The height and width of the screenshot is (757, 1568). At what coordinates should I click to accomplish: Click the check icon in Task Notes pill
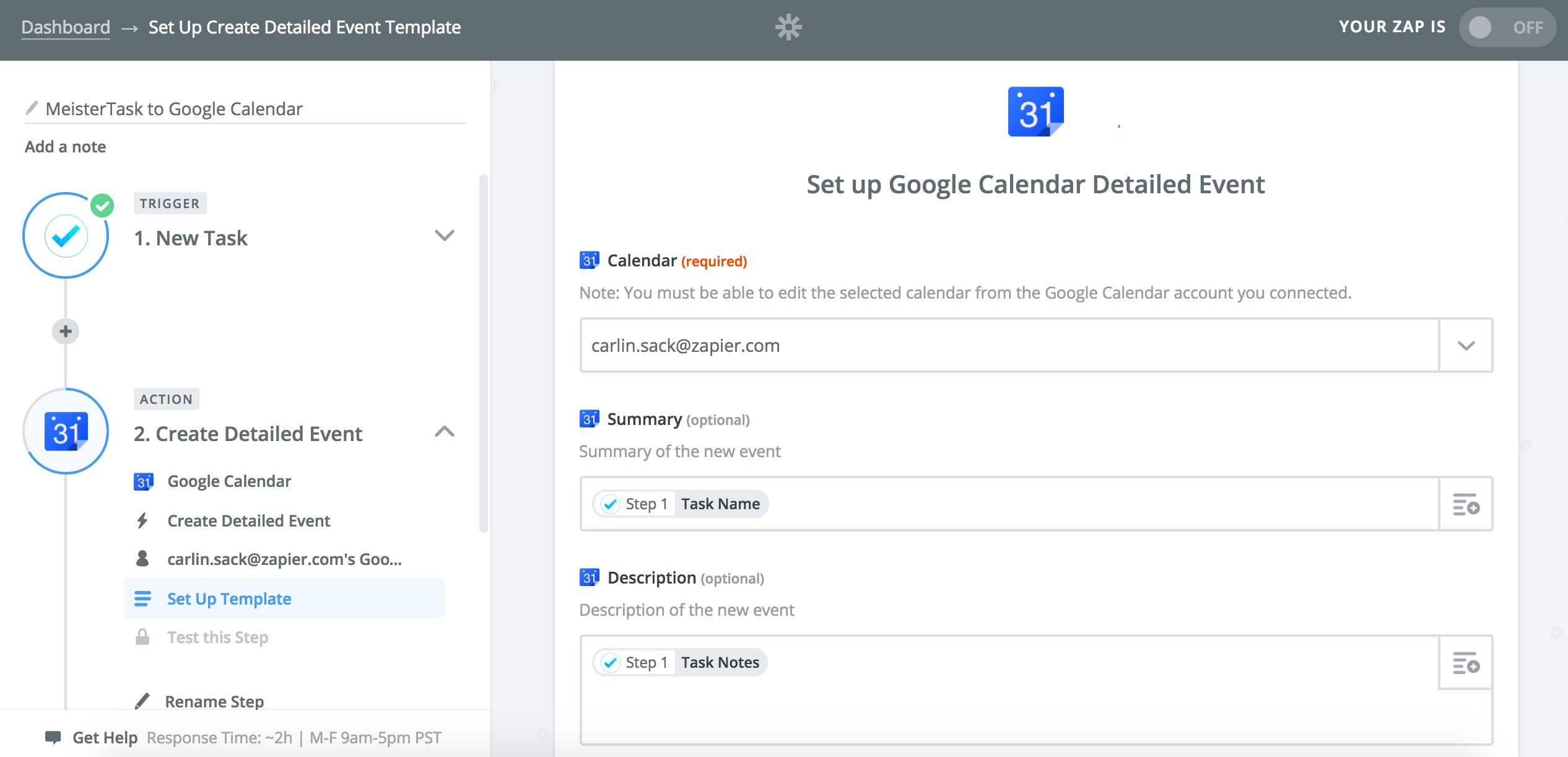610,662
